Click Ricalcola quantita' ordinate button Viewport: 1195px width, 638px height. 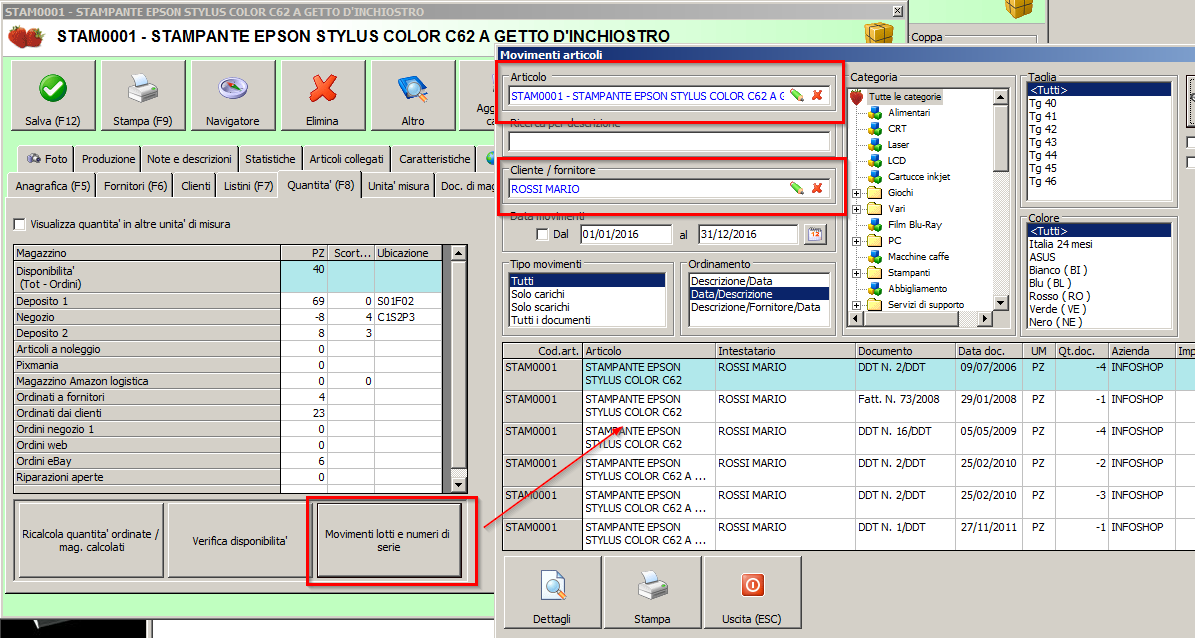[x=91, y=540]
